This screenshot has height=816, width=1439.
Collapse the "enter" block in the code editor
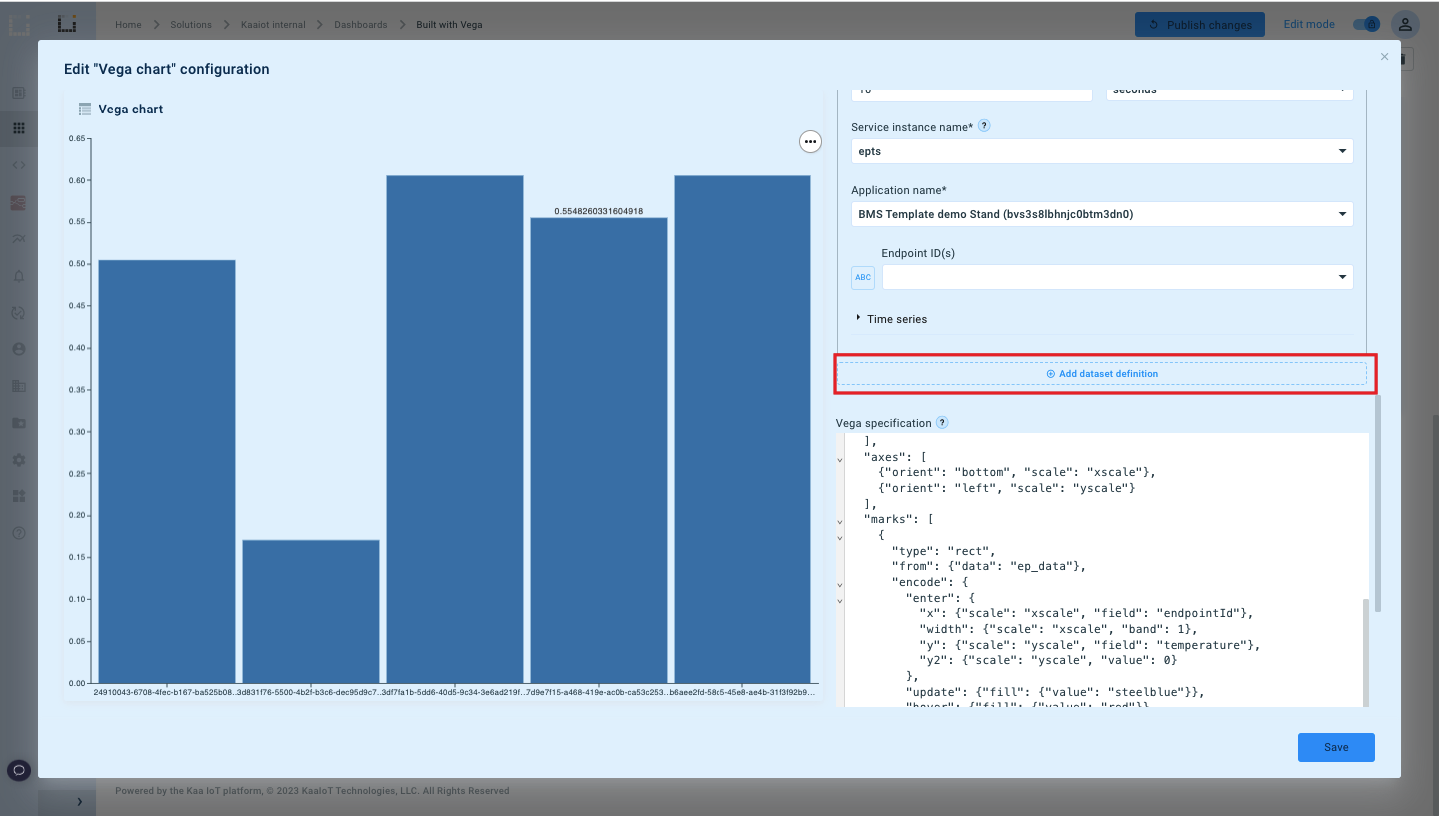840,600
